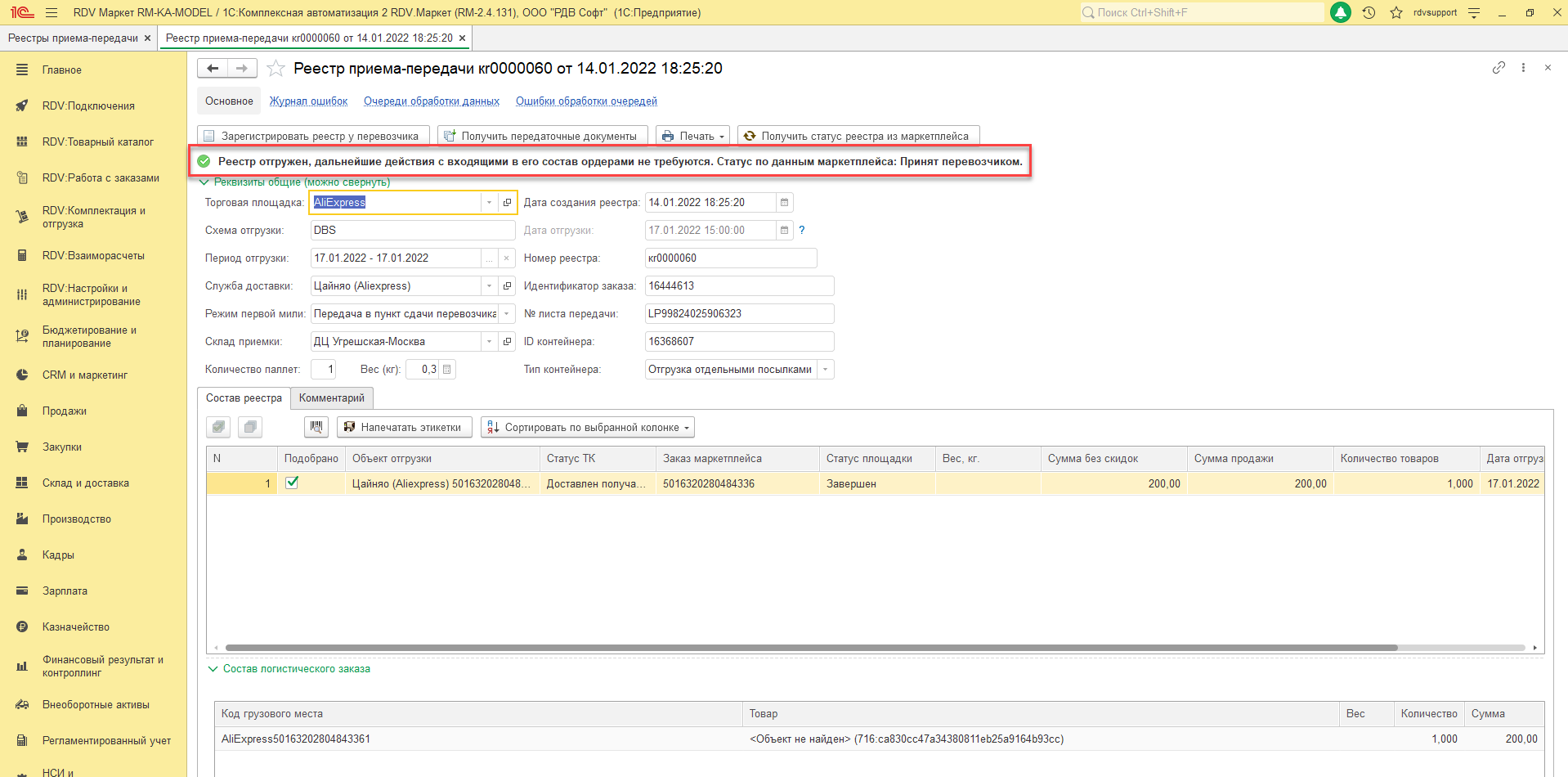This screenshot has height=777, width=1568.
Task: Toggle the Подобрано checkbox in row 1
Action: (292, 483)
